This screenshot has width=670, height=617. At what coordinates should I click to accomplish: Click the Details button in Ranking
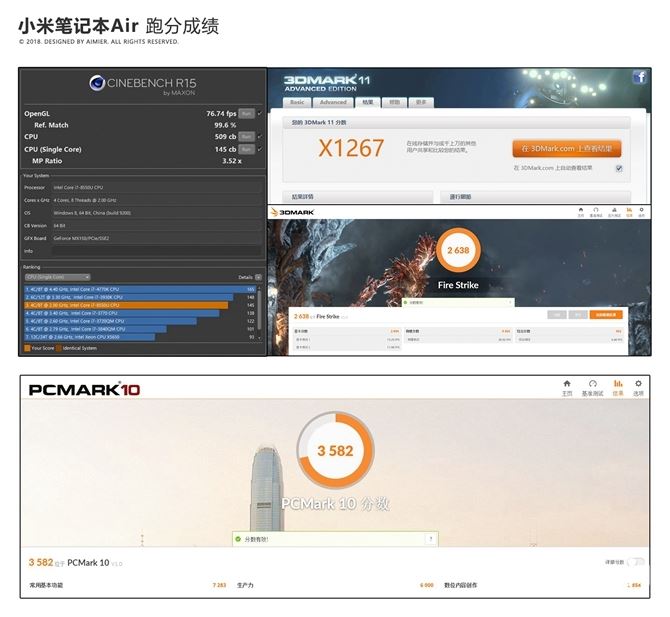tap(258, 277)
